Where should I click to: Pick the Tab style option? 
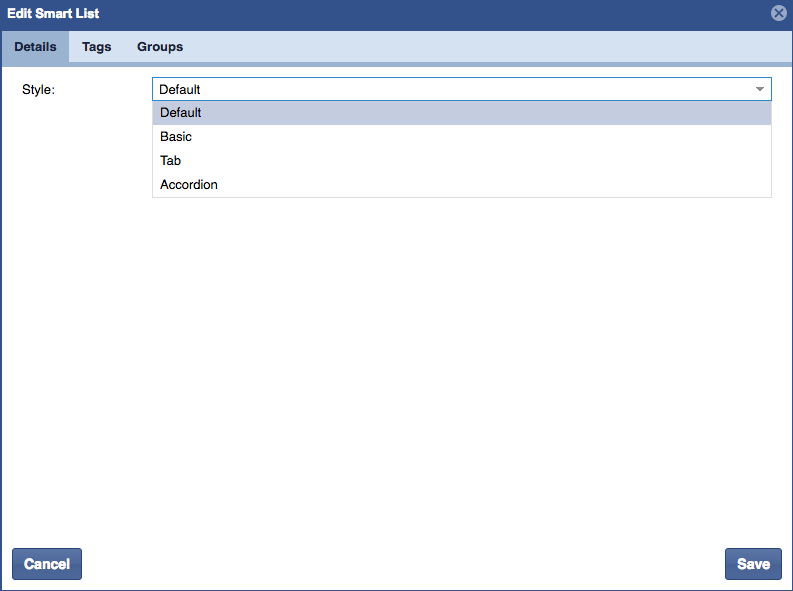click(x=171, y=161)
